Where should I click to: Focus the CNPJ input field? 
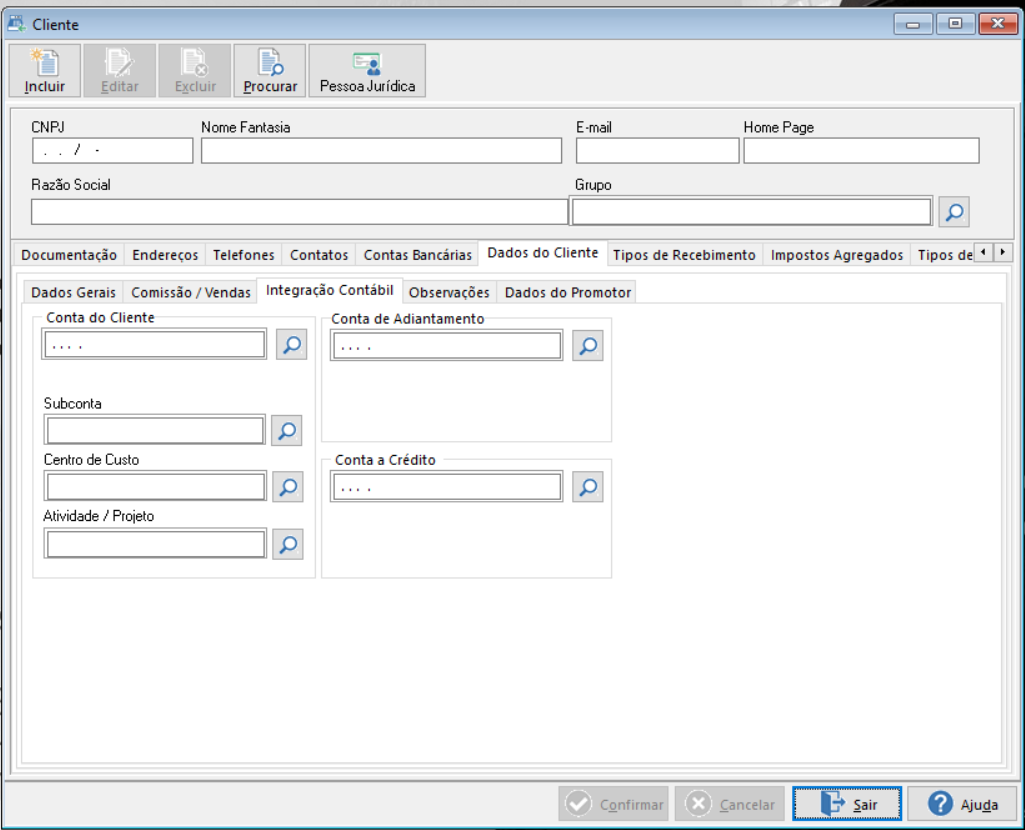(112, 150)
